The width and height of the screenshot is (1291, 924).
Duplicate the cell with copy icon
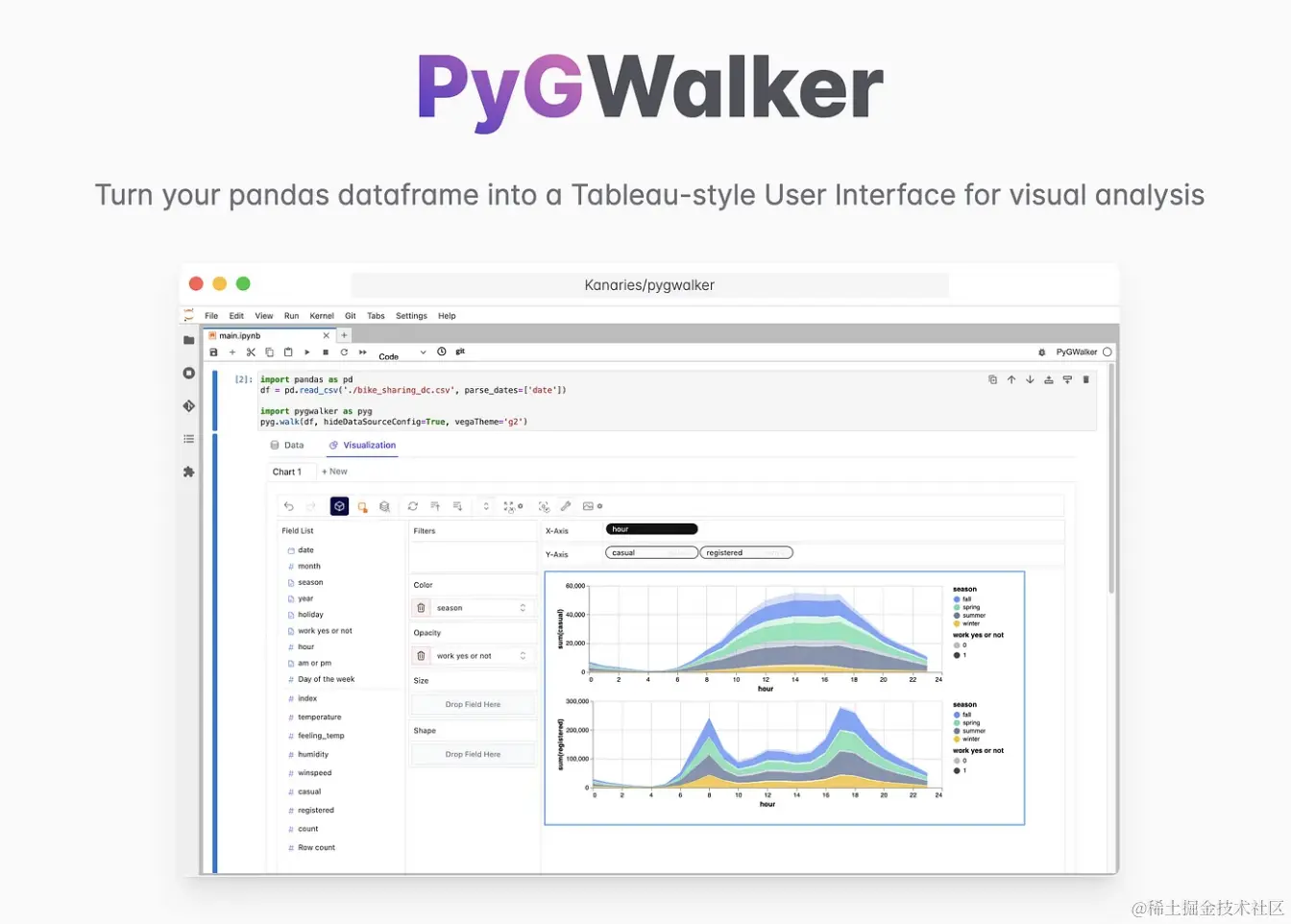coord(992,379)
